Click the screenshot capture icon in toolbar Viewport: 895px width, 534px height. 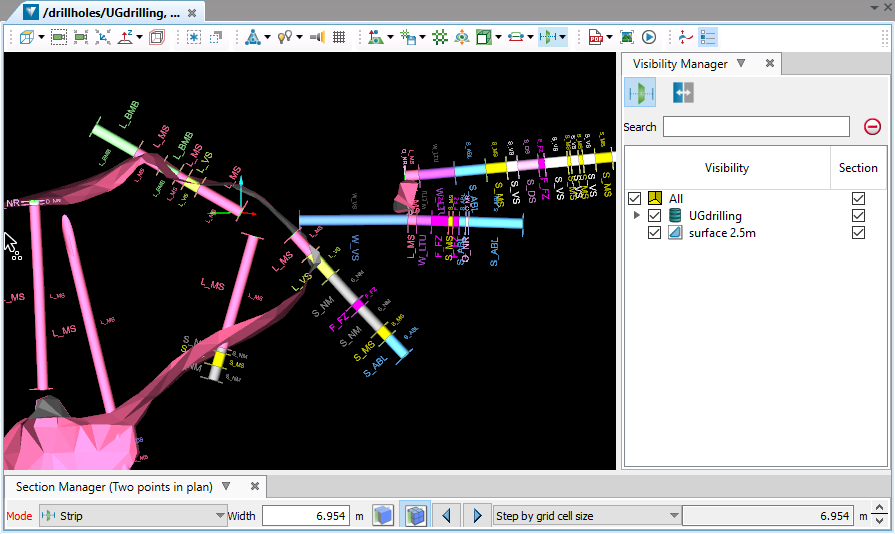tap(627, 37)
